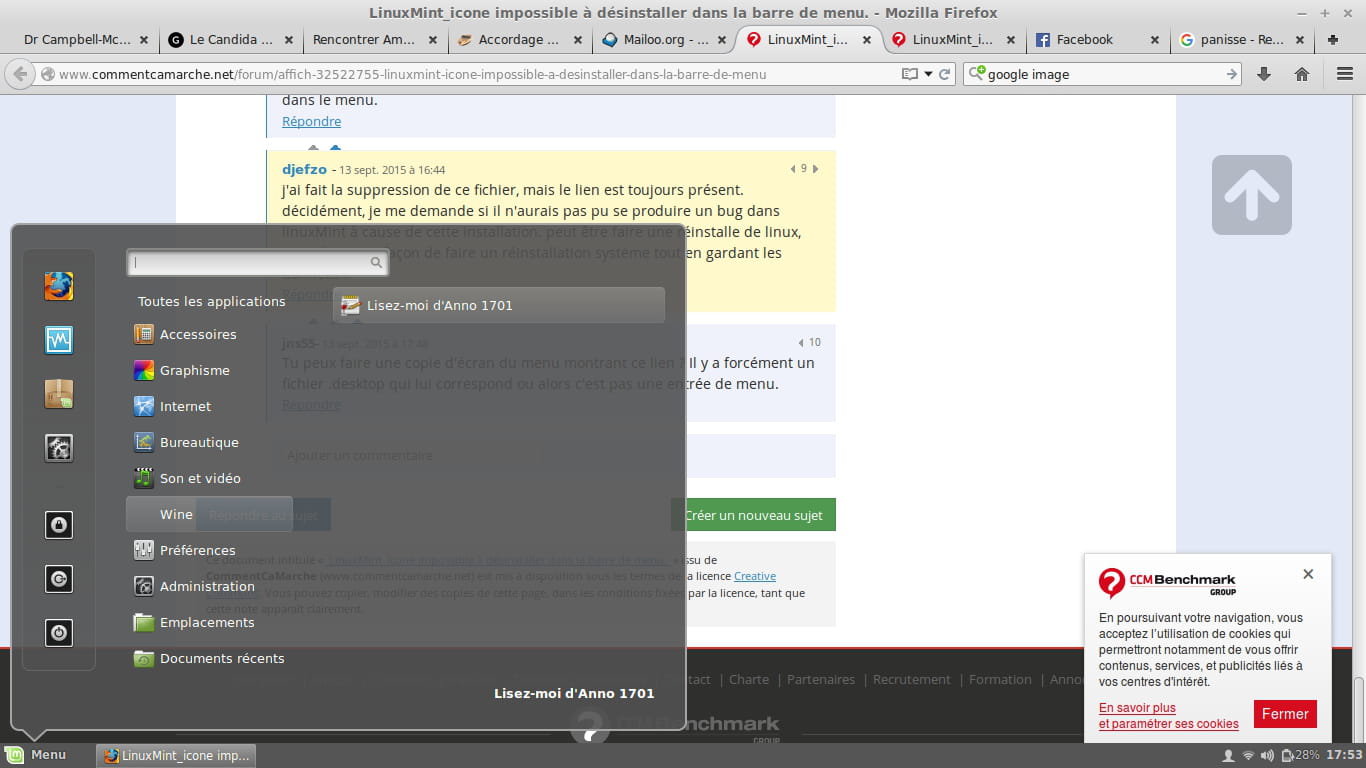Click search engine selector icon in search bar
1366x768 pixels.
click(x=977, y=73)
